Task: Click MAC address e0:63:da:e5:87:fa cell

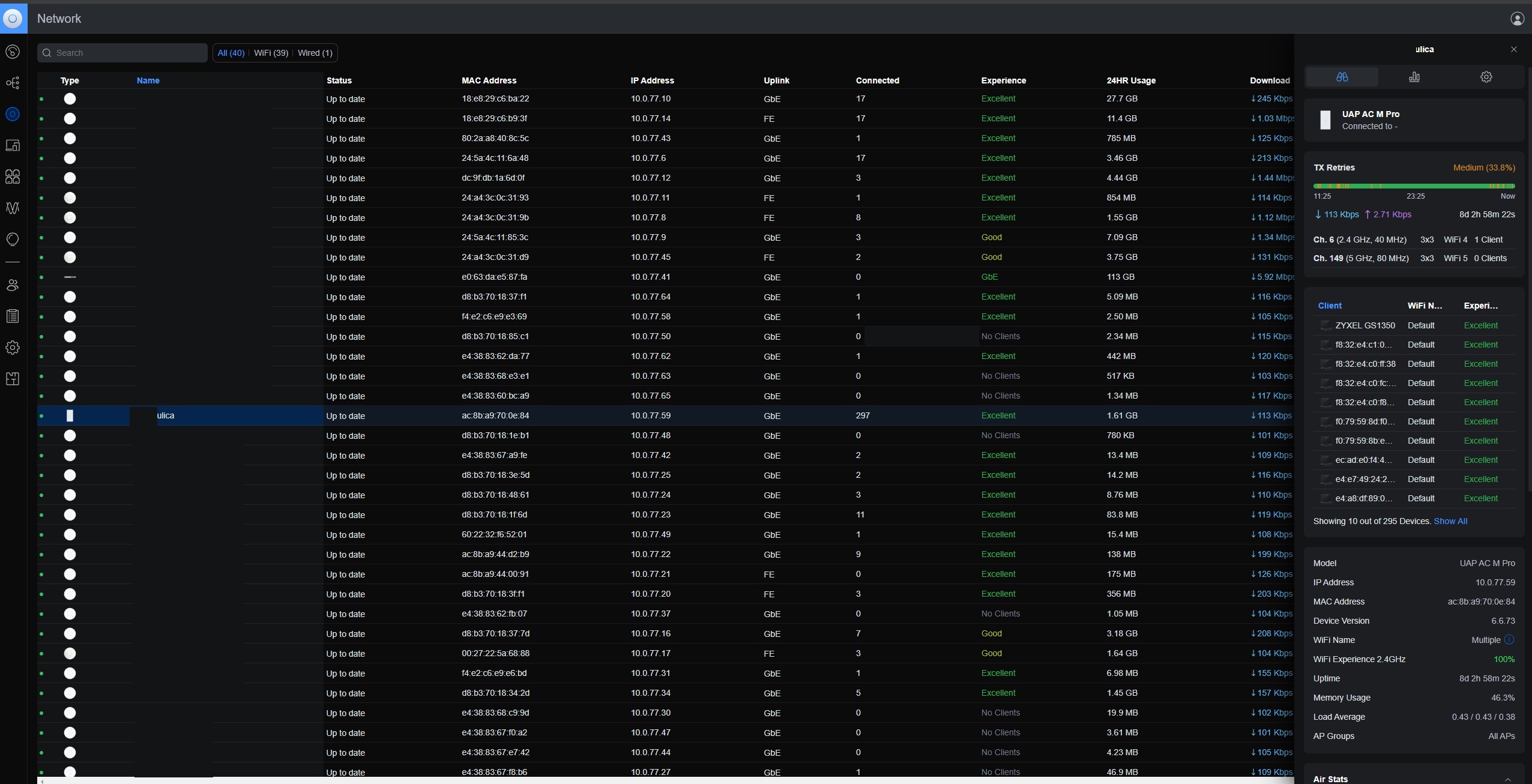Action: click(x=494, y=277)
